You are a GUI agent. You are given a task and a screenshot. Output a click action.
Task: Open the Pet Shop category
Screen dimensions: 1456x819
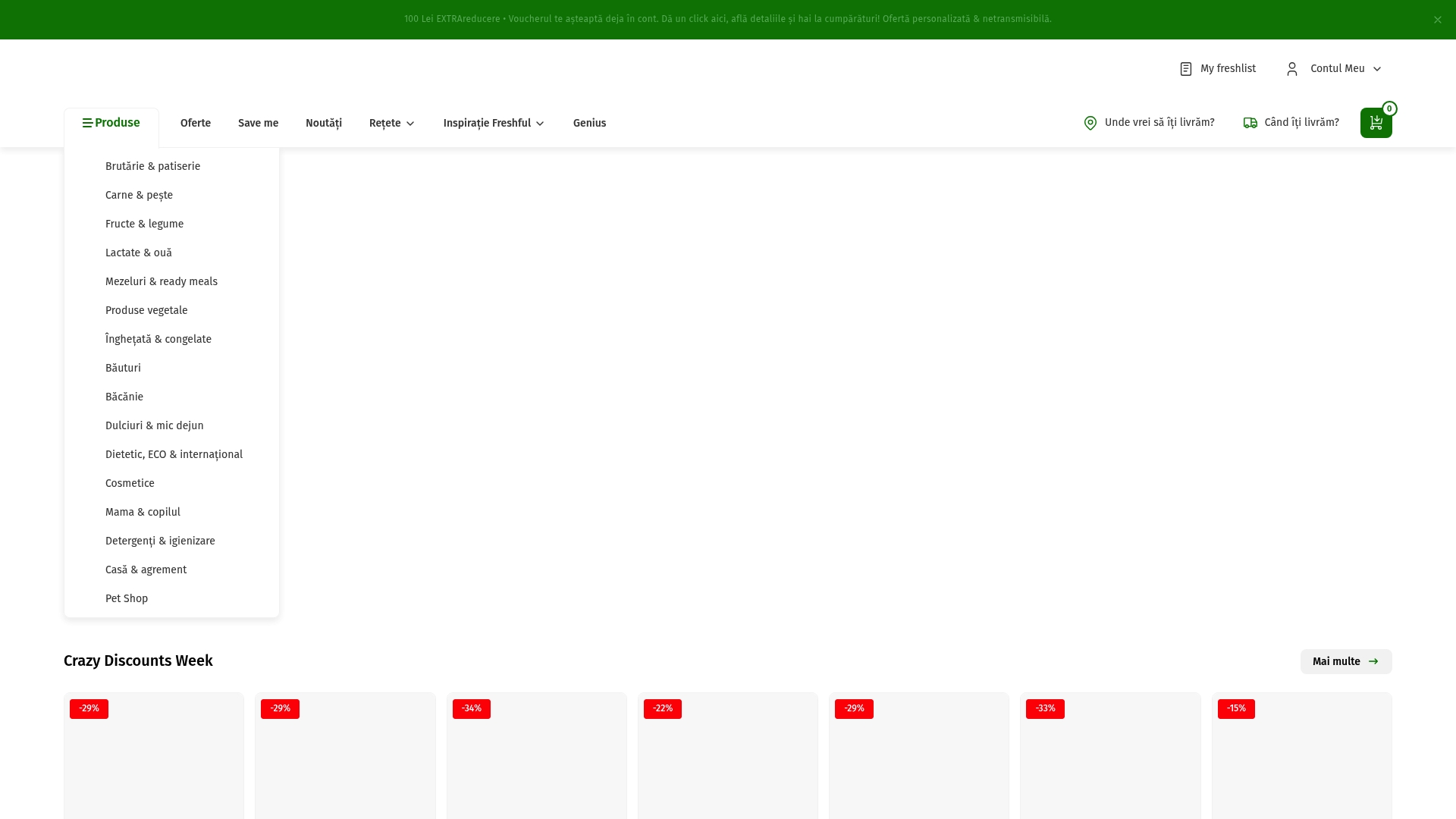coord(127,598)
